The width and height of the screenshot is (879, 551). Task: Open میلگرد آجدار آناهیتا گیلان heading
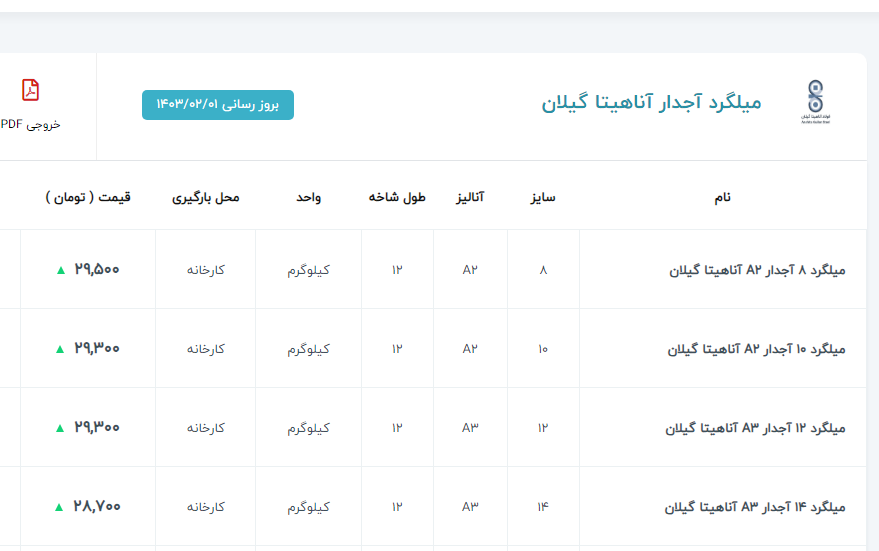[x=651, y=103]
